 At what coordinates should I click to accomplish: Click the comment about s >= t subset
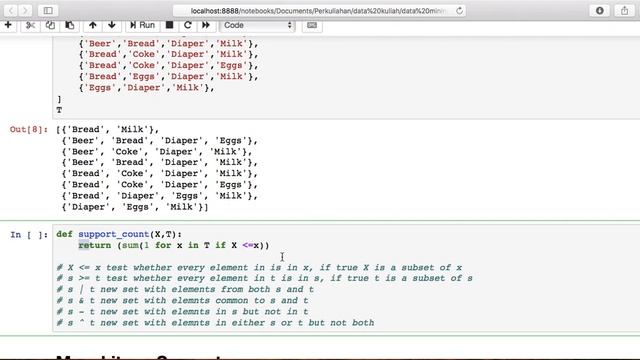coord(264,278)
